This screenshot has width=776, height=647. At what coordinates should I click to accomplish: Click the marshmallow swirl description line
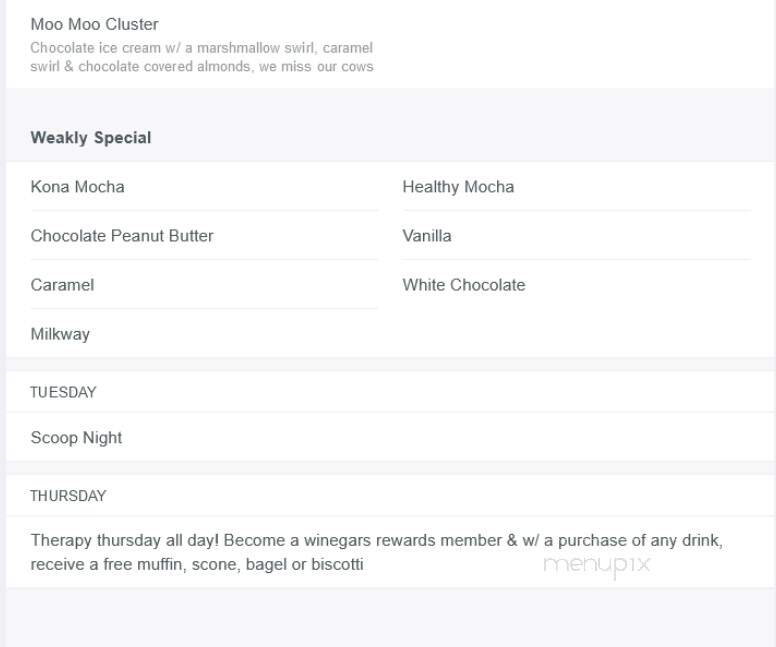[x=201, y=48]
